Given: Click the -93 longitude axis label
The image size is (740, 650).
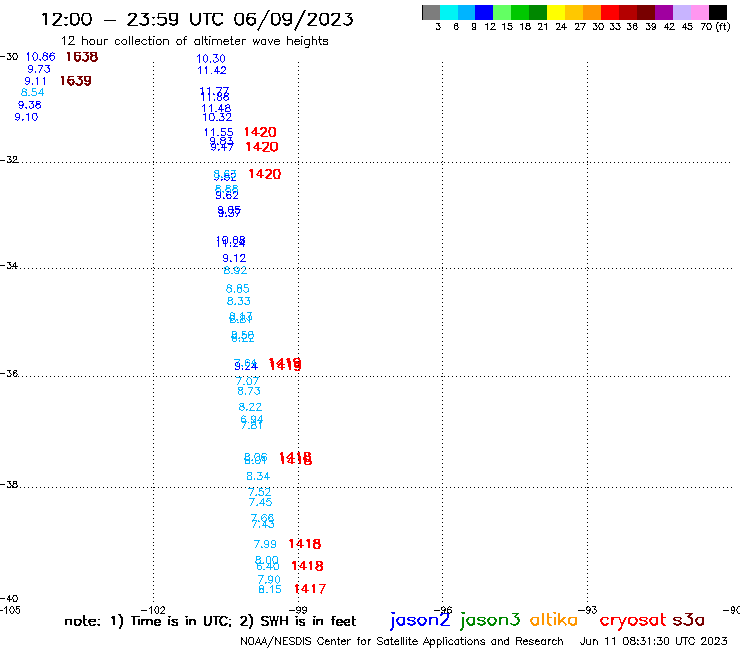Looking at the screenshot, I should point(588,610).
